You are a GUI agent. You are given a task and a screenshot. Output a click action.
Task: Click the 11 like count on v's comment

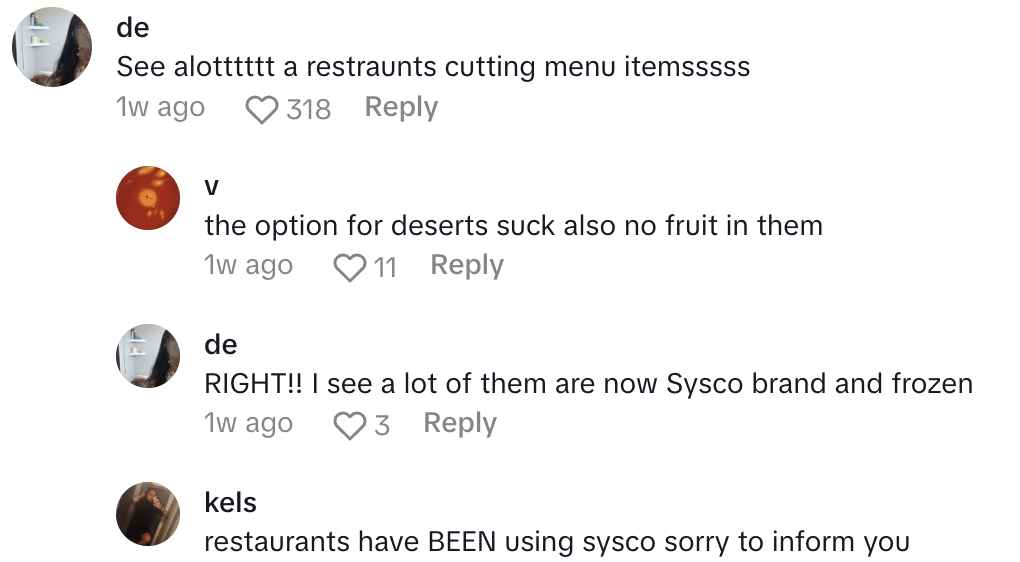coord(385,267)
